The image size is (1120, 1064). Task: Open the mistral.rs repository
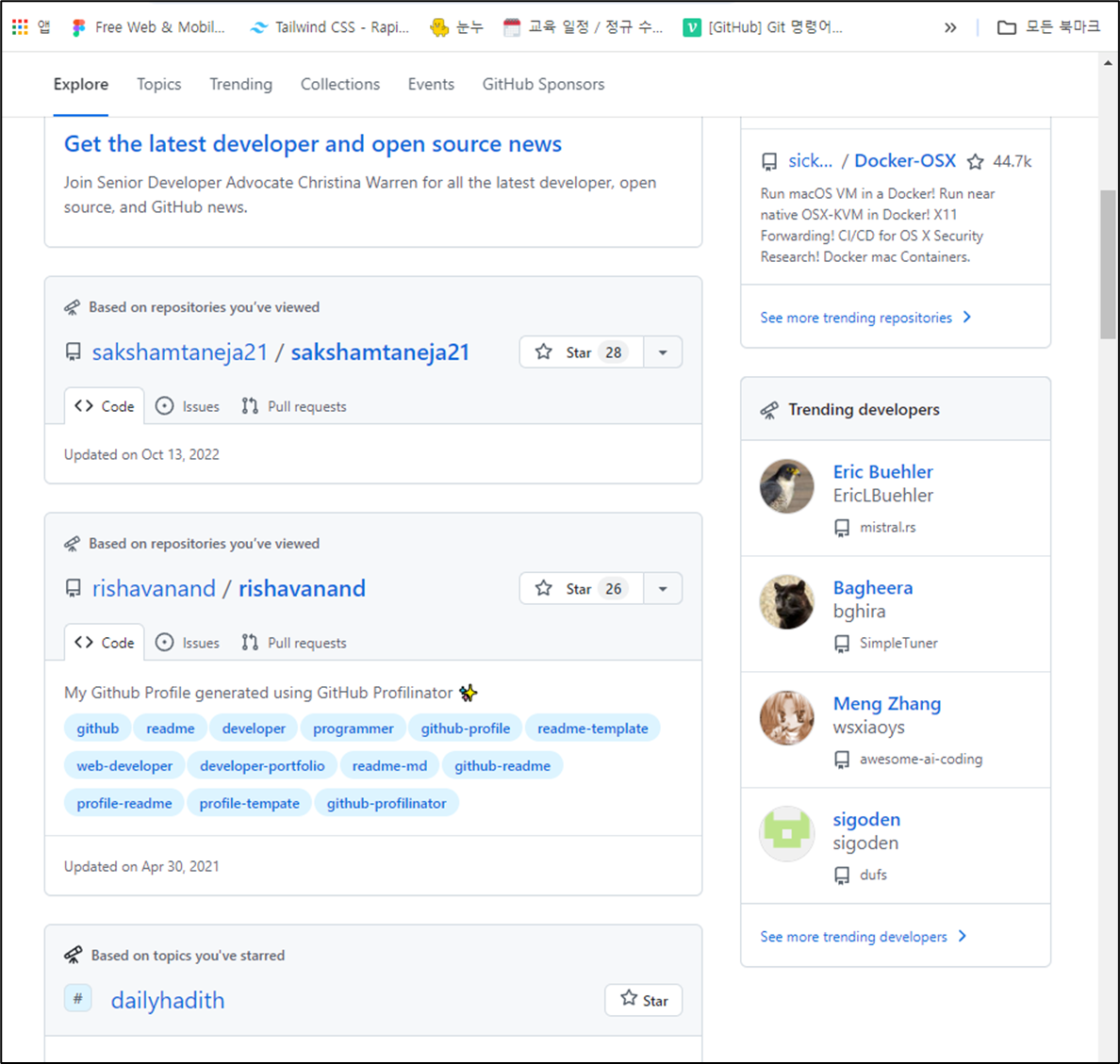pyautogui.click(x=888, y=527)
